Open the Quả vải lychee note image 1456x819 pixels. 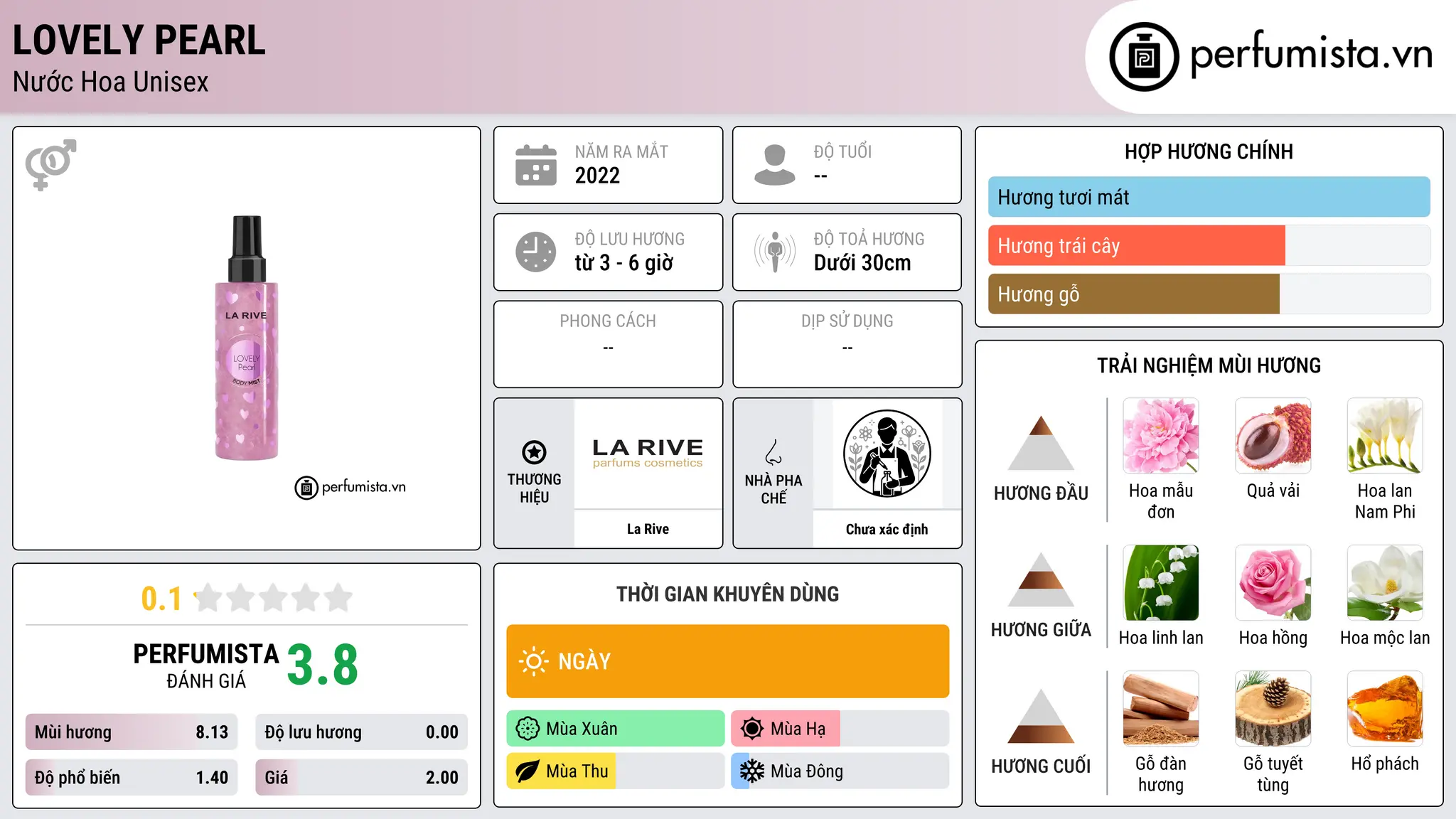coord(1273,436)
